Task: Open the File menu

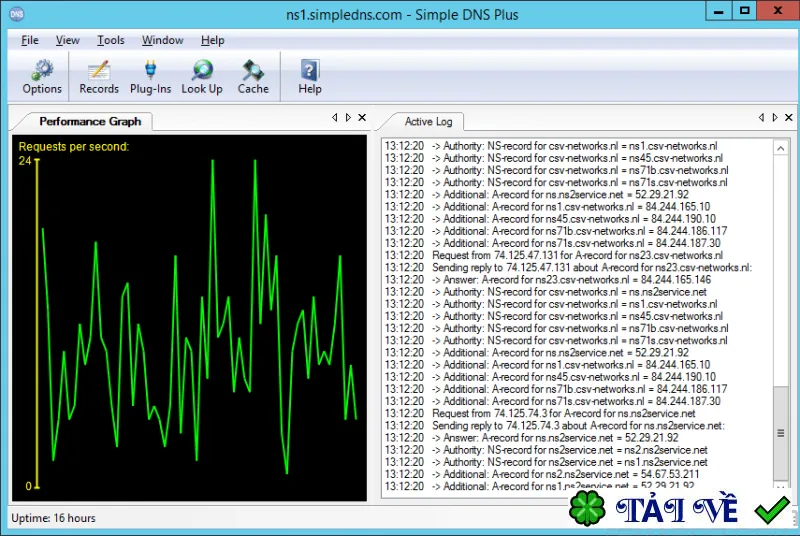Action: 30,40
